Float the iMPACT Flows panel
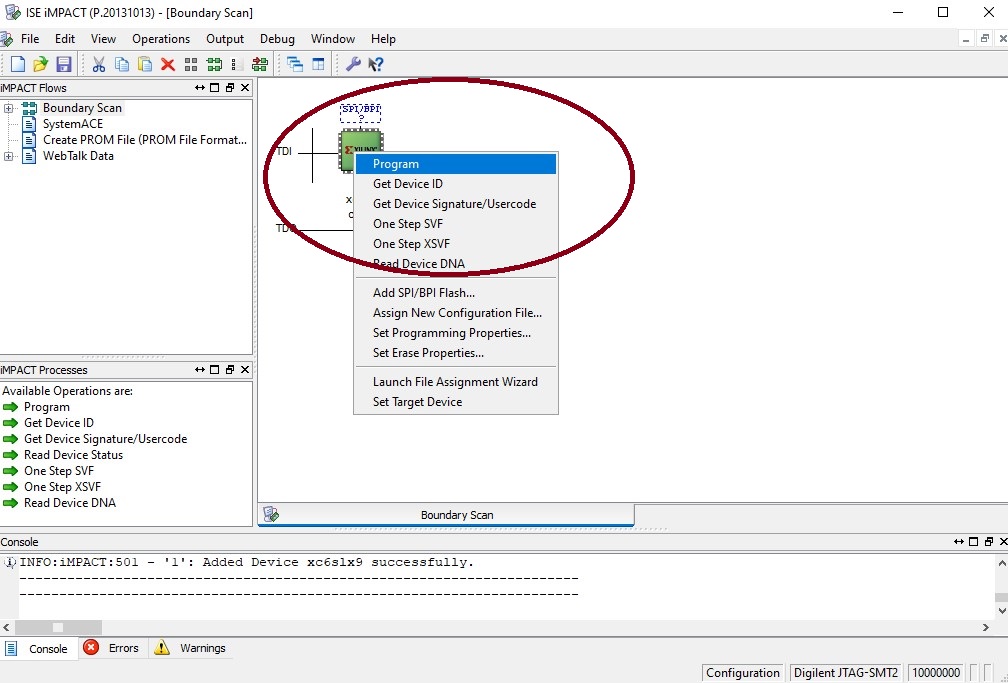This screenshot has width=1008, height=683. [x=230, y=87]
